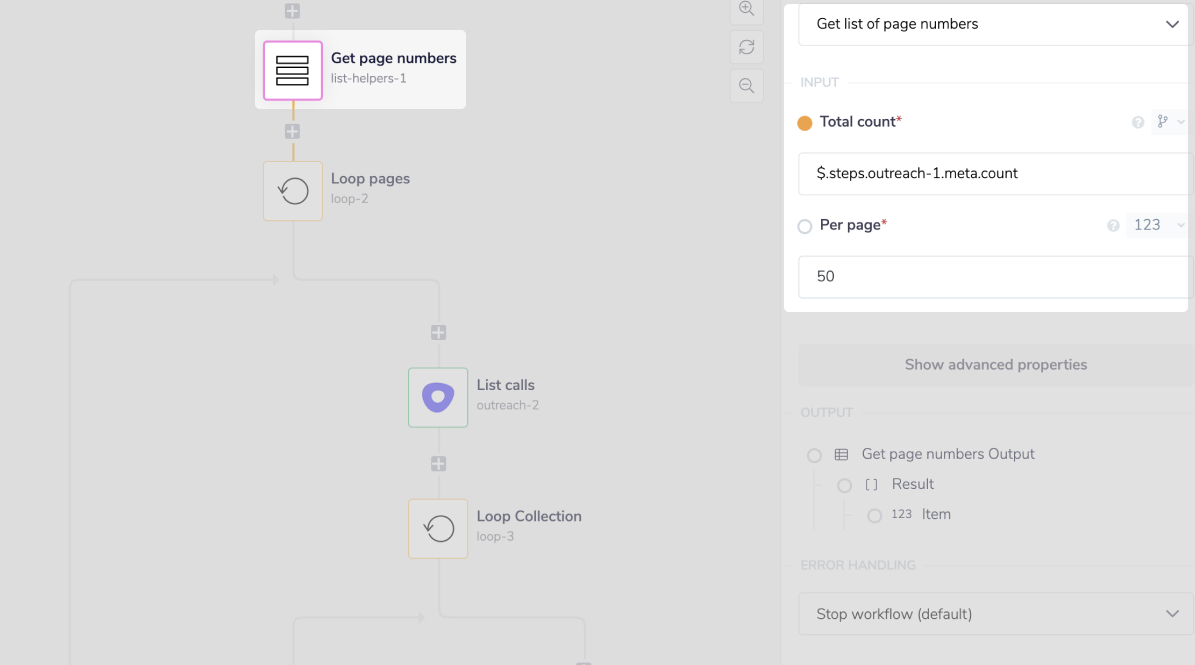
Task: Open the Per page 123 type dropdown
Action: tap(1157, 225)
